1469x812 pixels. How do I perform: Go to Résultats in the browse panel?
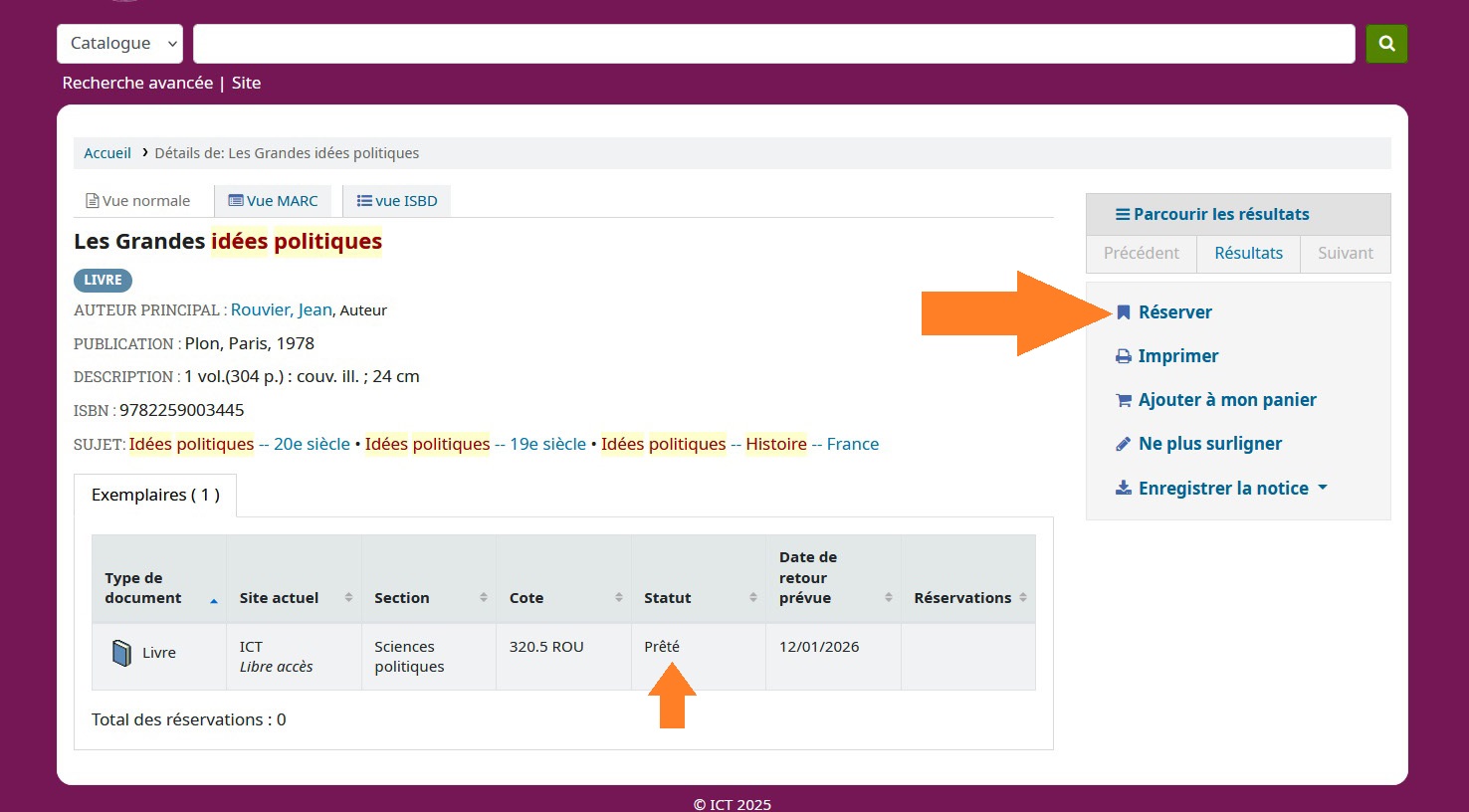tap(1248, 253)
